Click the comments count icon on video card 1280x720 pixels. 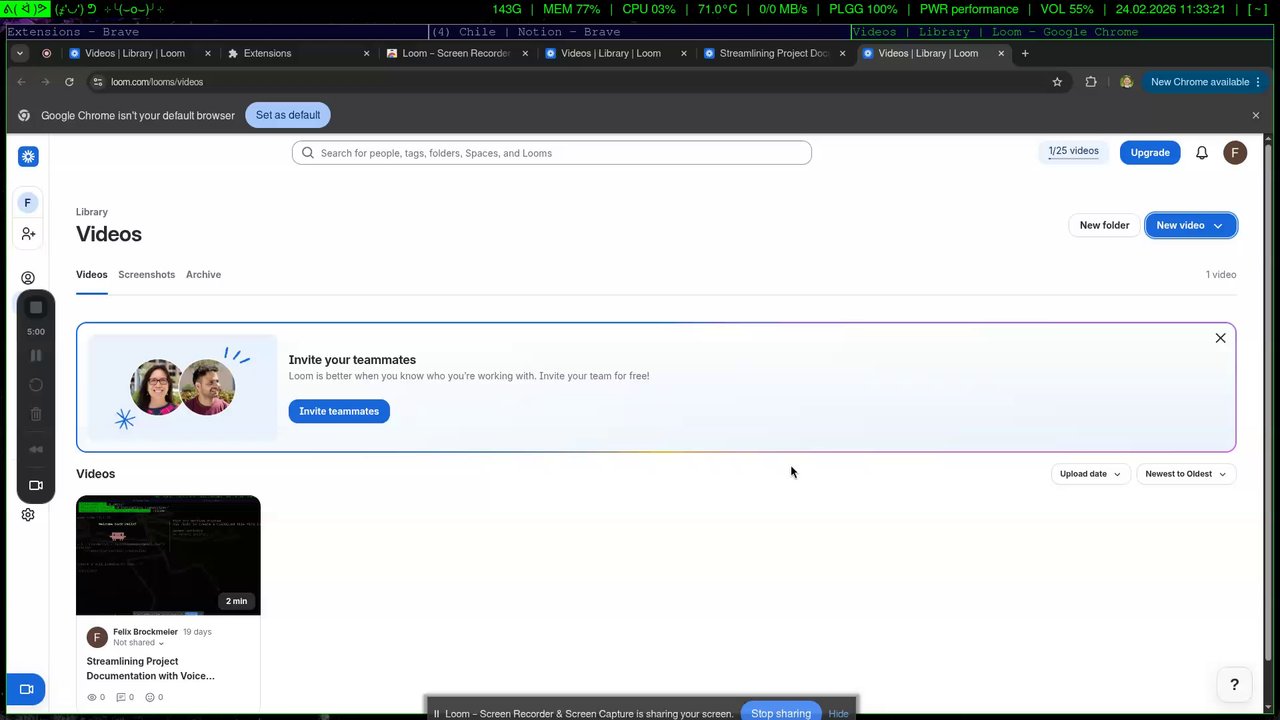click(125, 697)
